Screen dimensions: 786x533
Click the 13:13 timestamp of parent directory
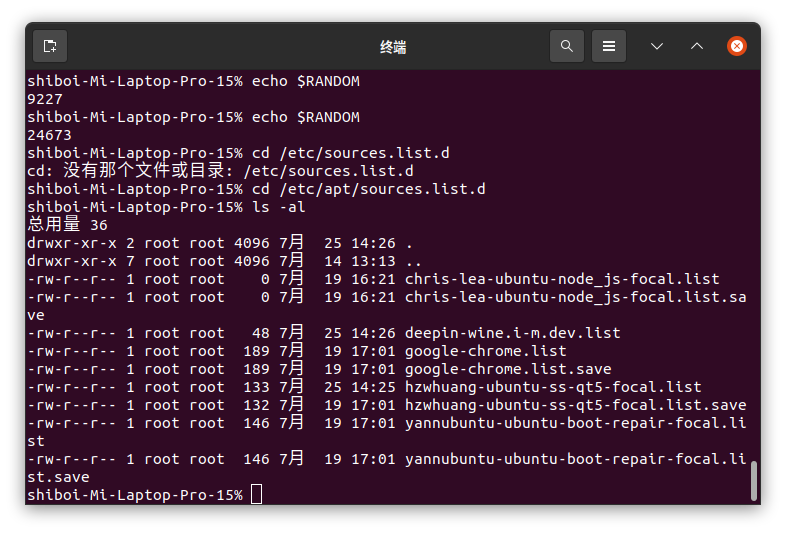coord(373,261)
